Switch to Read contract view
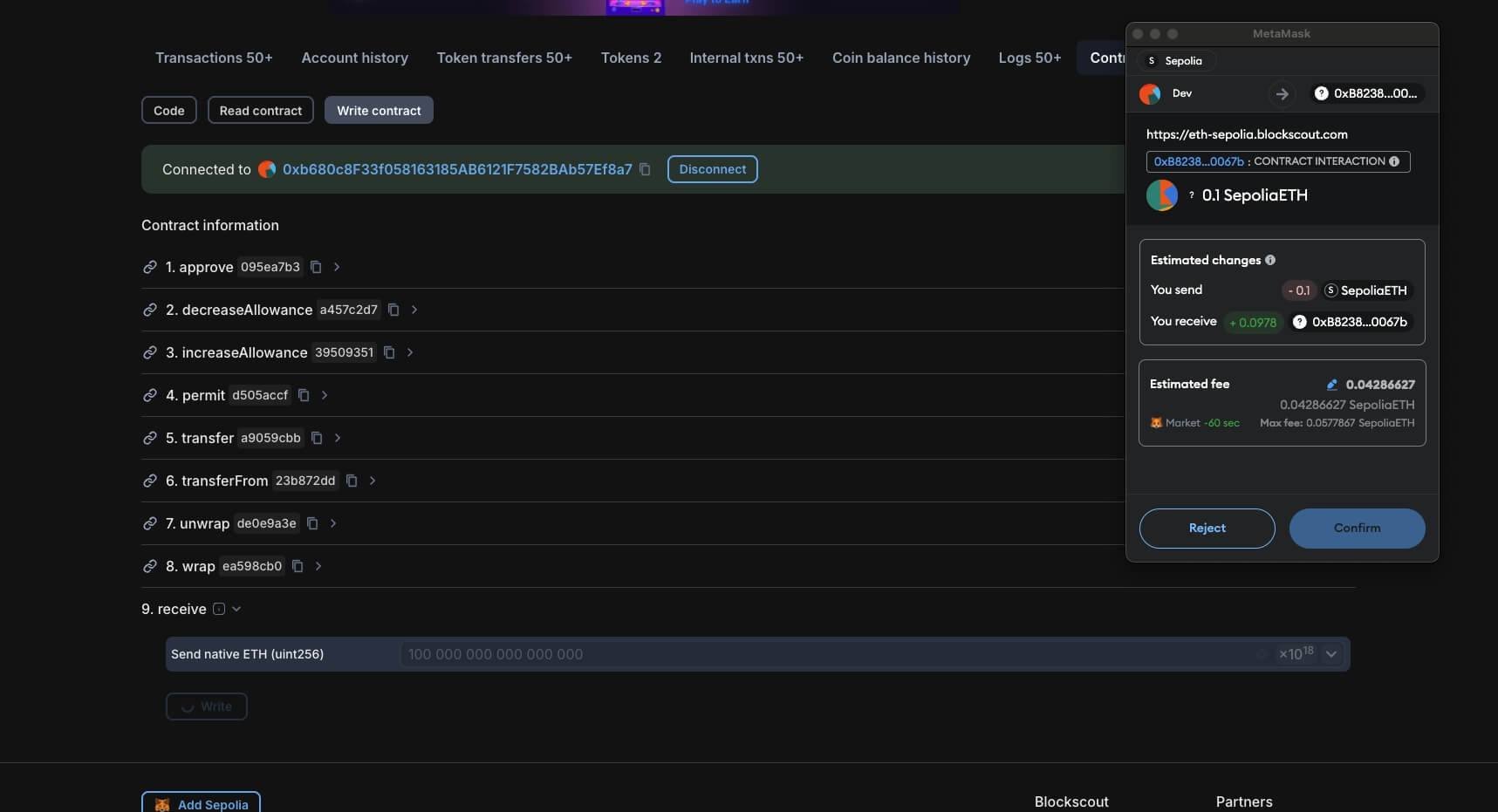Viewport: 1498px width, 812px height. point(261,111)
